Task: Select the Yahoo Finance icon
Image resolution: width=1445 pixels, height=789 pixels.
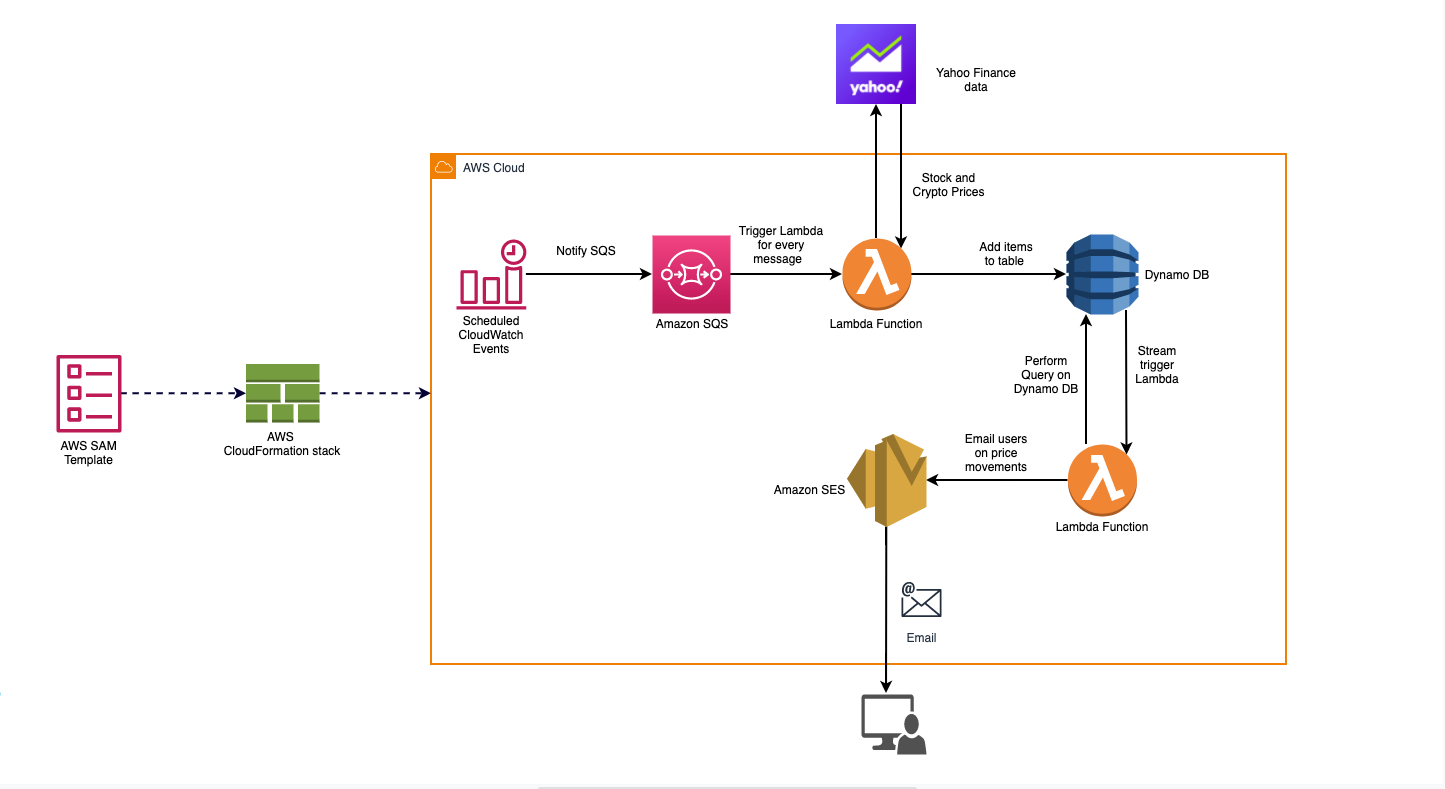Action: 876,63
